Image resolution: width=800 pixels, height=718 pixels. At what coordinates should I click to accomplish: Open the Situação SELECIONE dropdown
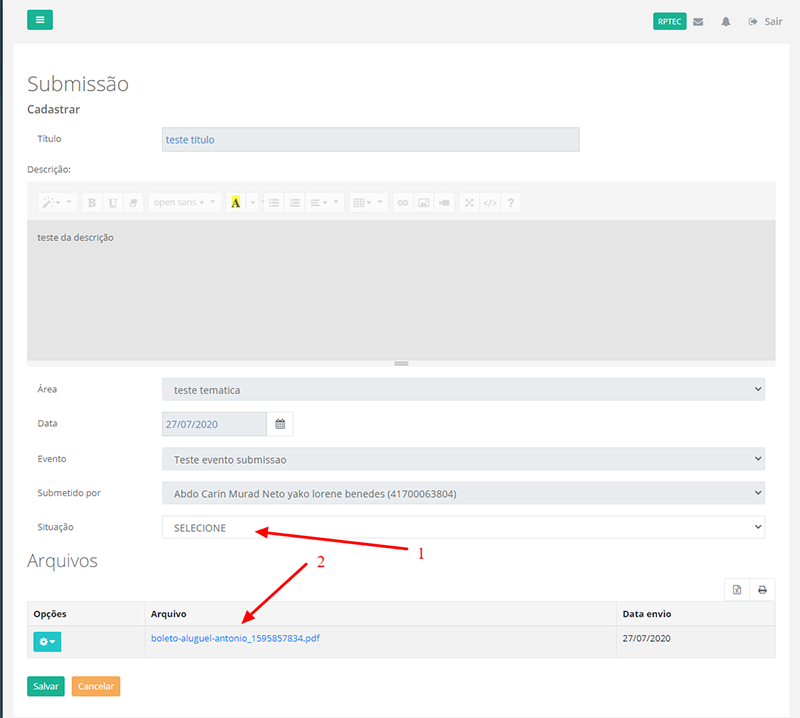tap(463, 527)
